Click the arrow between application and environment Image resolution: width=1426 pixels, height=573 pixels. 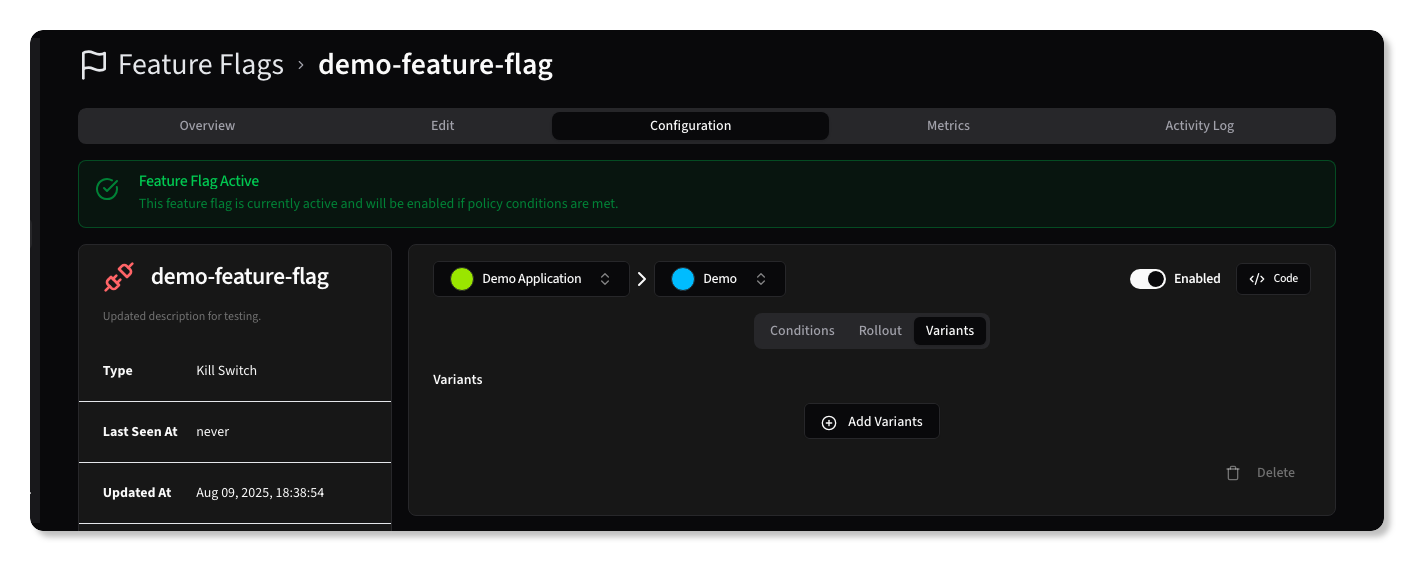(x=642, y=279)
